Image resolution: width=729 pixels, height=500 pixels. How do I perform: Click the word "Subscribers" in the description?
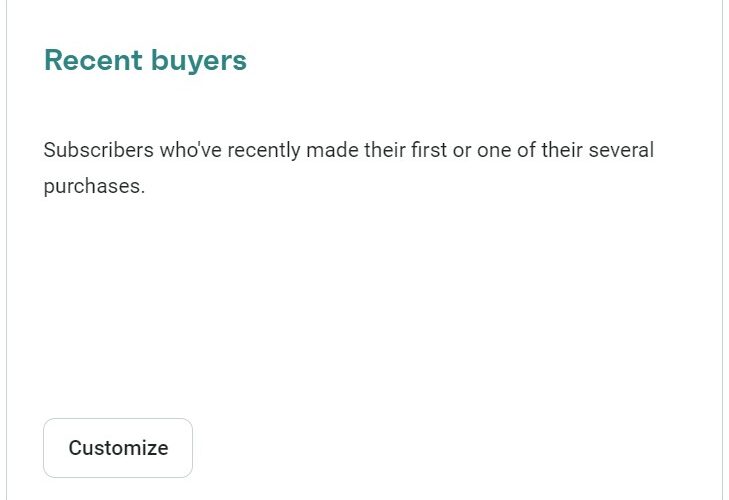click(x=98, y=151)
